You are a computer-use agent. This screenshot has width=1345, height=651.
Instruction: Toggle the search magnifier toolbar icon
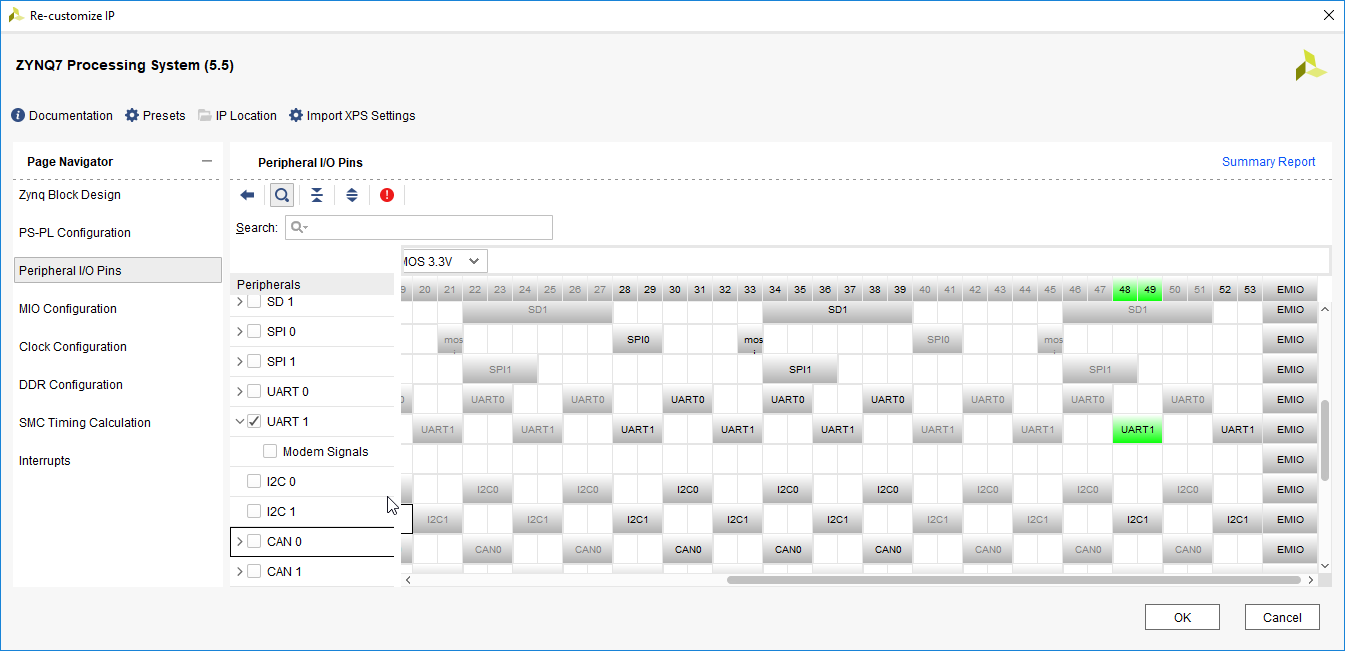click(x=282, y=195)
